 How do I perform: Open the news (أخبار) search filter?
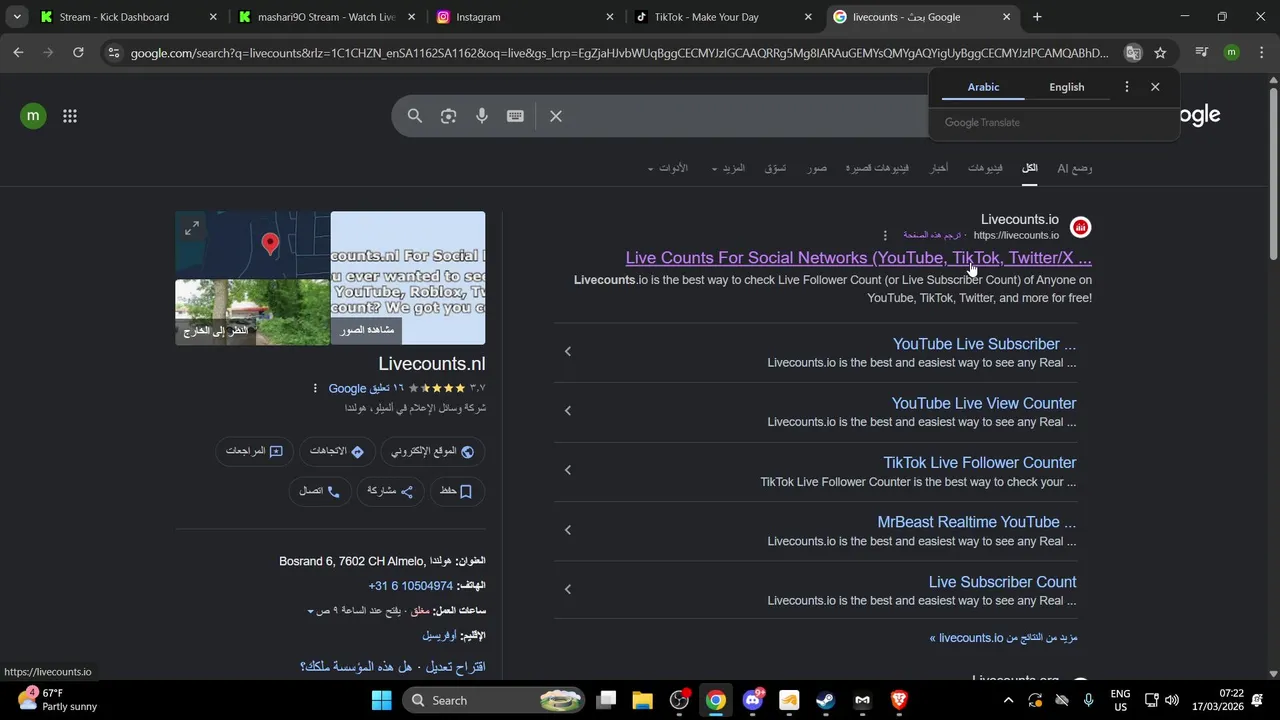(939, 168)
